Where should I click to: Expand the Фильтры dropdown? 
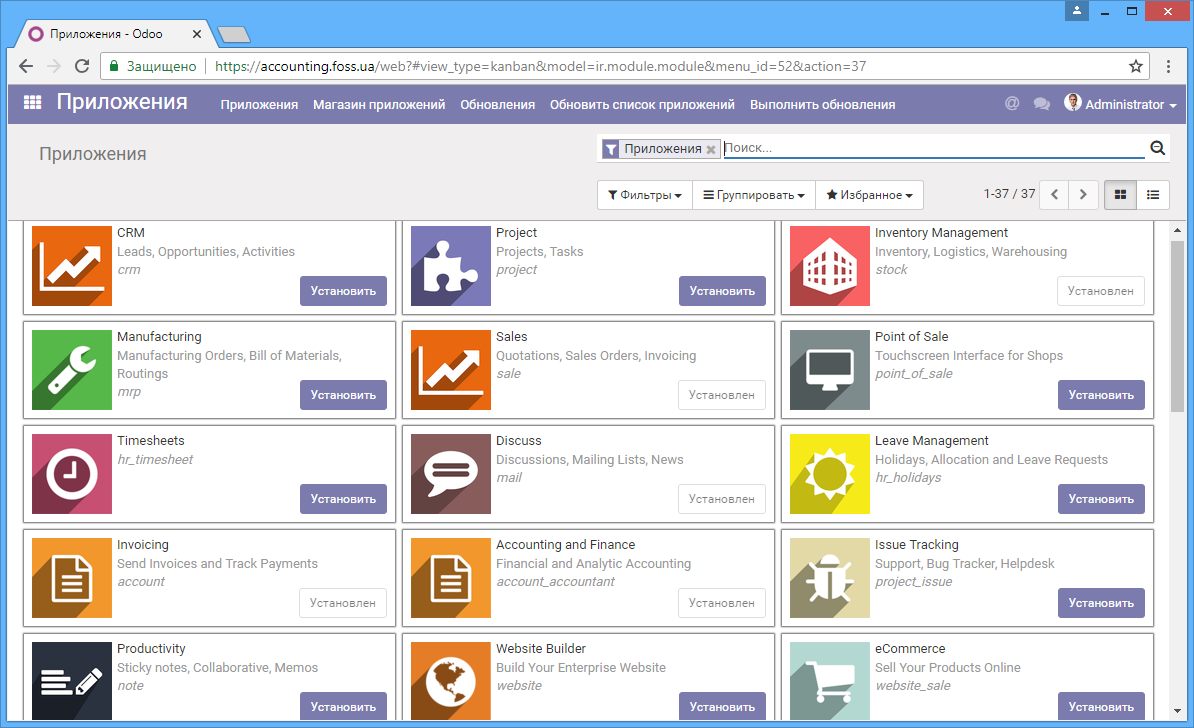click(x=645, y=195)
